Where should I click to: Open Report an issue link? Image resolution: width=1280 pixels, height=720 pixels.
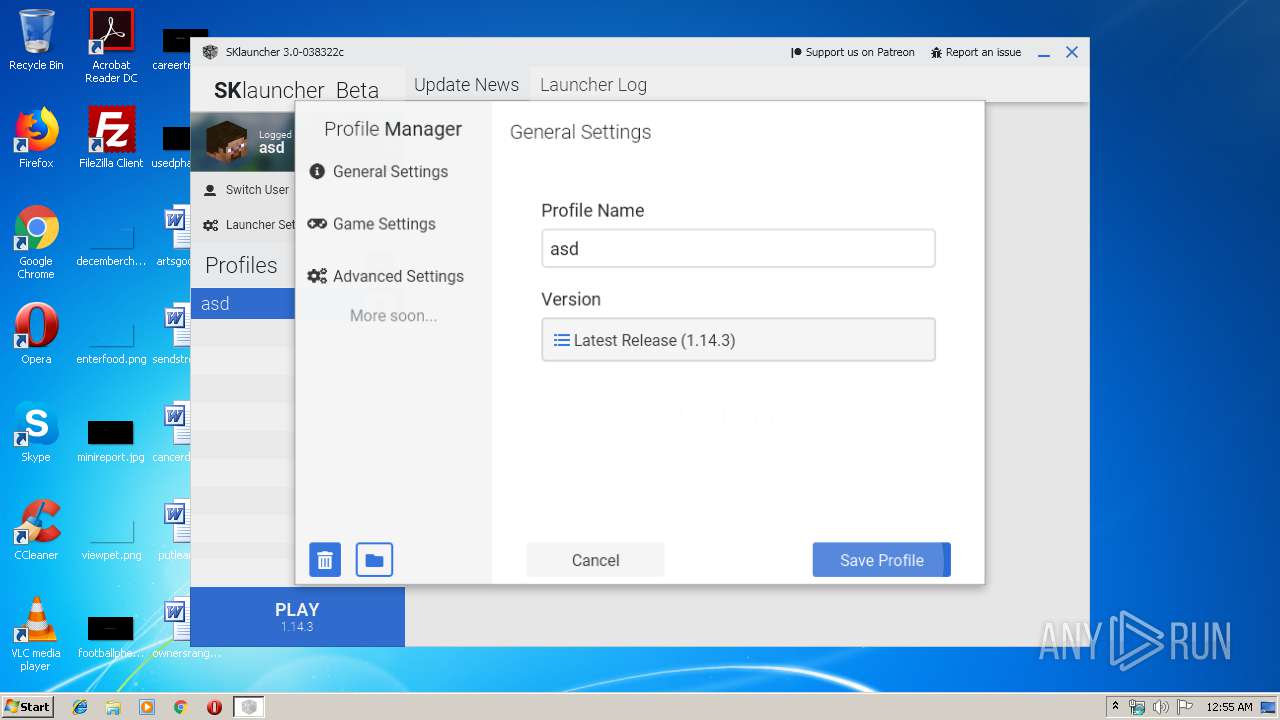coord(976,52)
